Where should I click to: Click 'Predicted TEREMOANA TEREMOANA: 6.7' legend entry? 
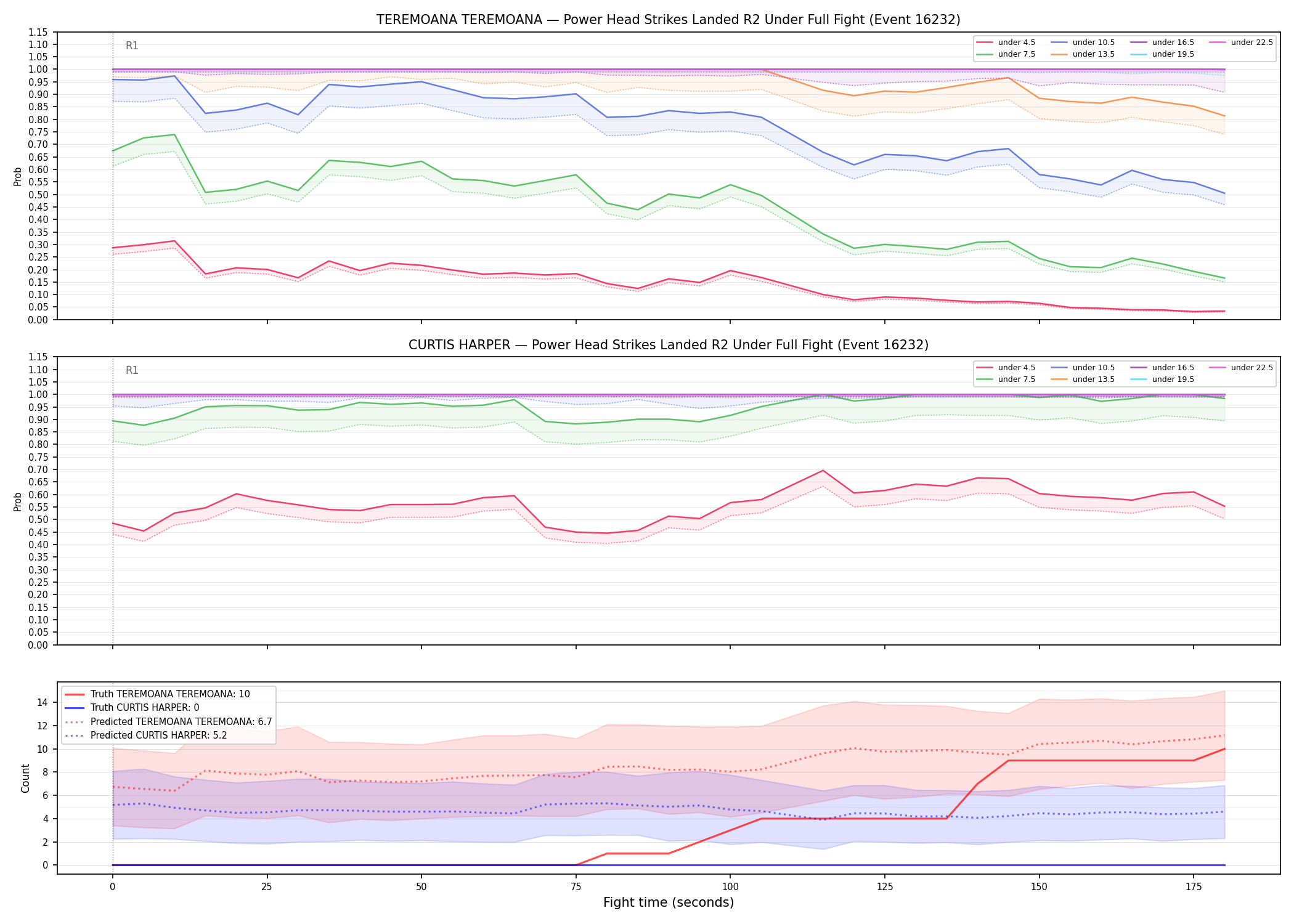coord(168,722)
